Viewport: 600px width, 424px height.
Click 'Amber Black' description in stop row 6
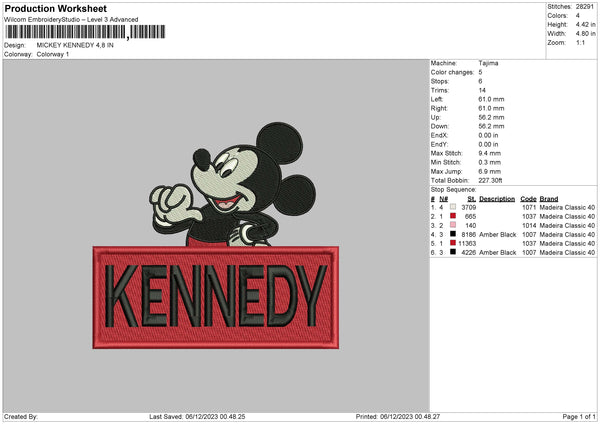[x=498, y=253]
